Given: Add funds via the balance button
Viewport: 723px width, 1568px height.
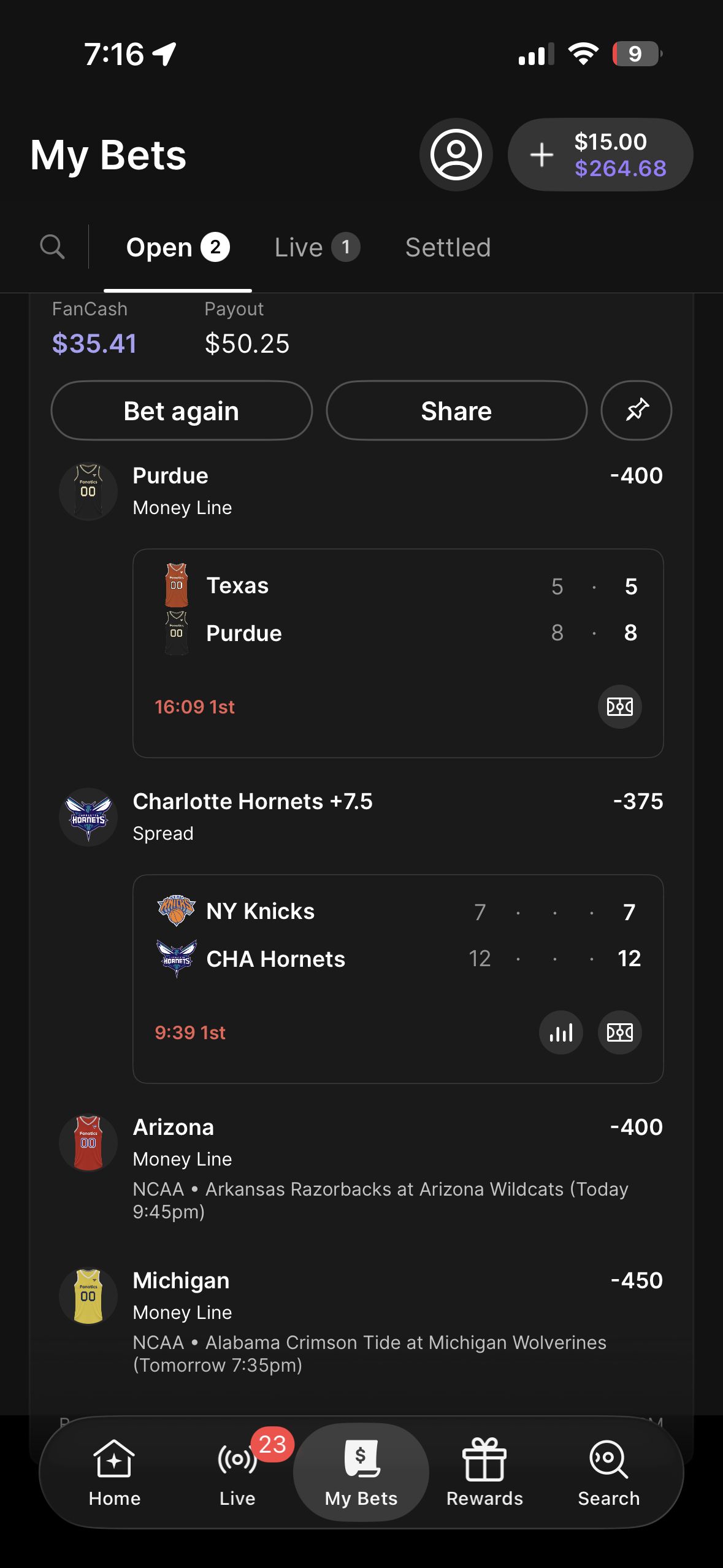Looking at the screenshot, I should (x=600, y=155).
